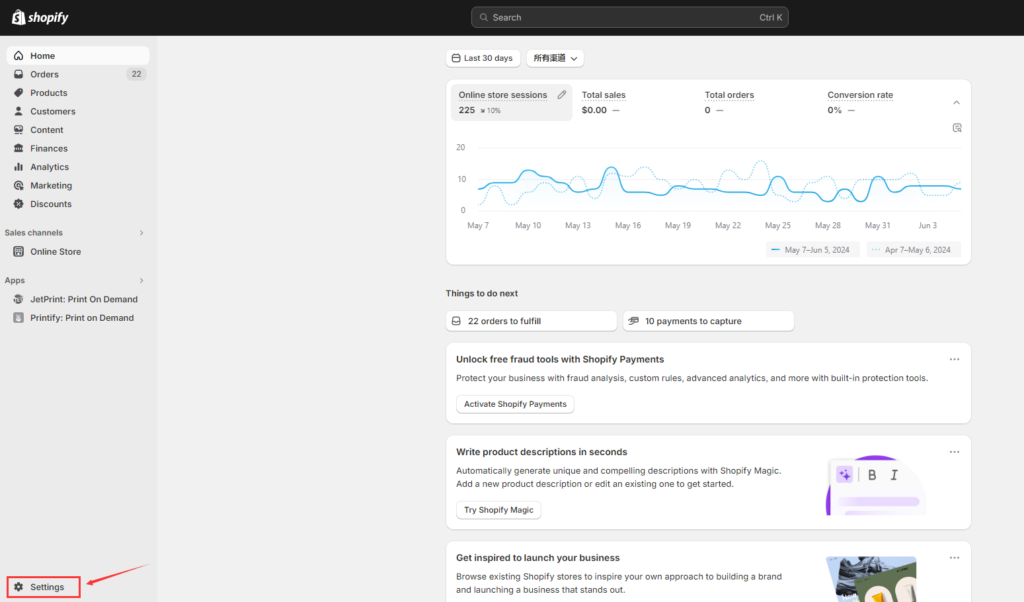The height and width of the screenshot is (602, 1024).
Task: Click 10 payments to capture
Action: [x=709, y=321]
